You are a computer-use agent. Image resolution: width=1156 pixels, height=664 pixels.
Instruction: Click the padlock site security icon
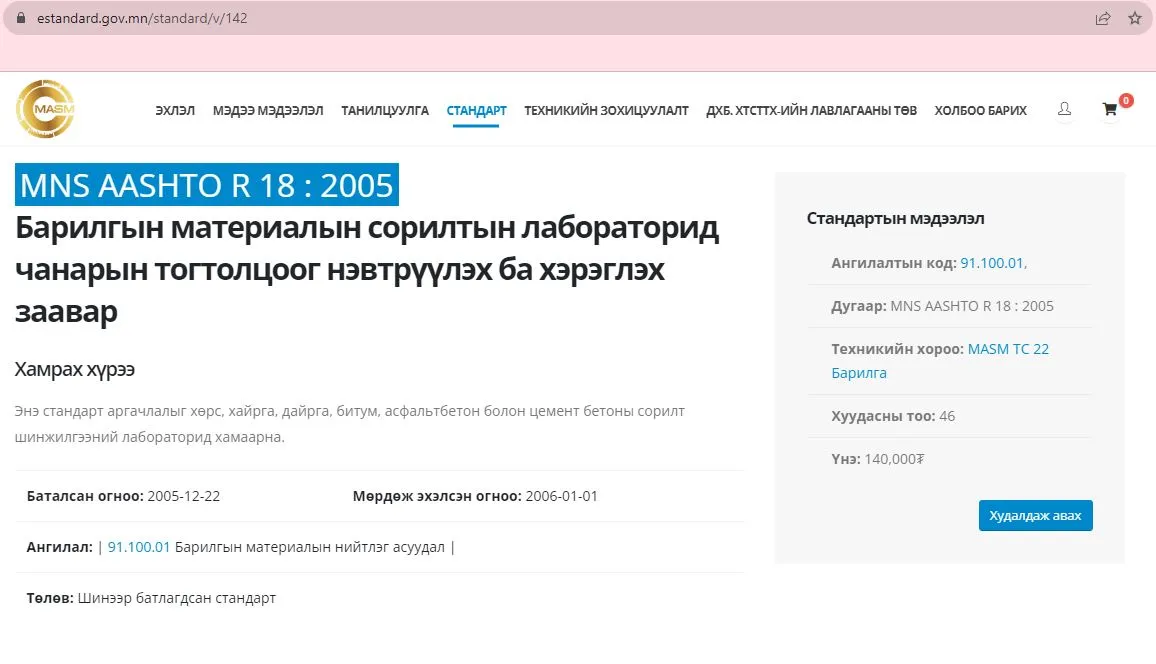pyautogui.click(x=21, y=18)
